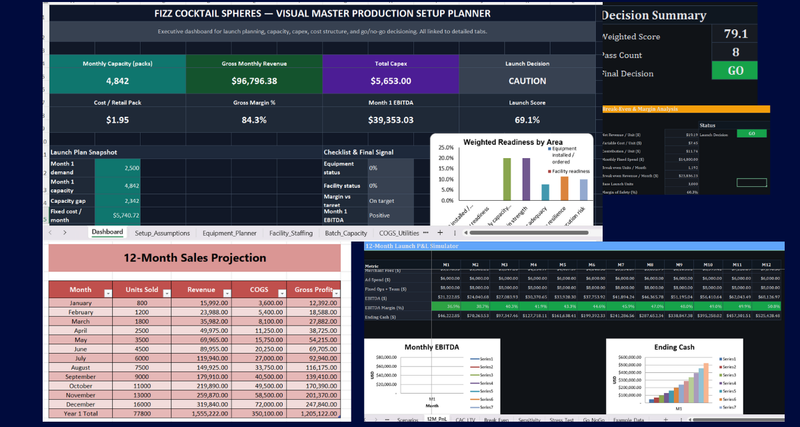Click Month 1 EBITDA value $39,353.03
Viewport: 800px width, 427px height.
[x=391, y=120]
